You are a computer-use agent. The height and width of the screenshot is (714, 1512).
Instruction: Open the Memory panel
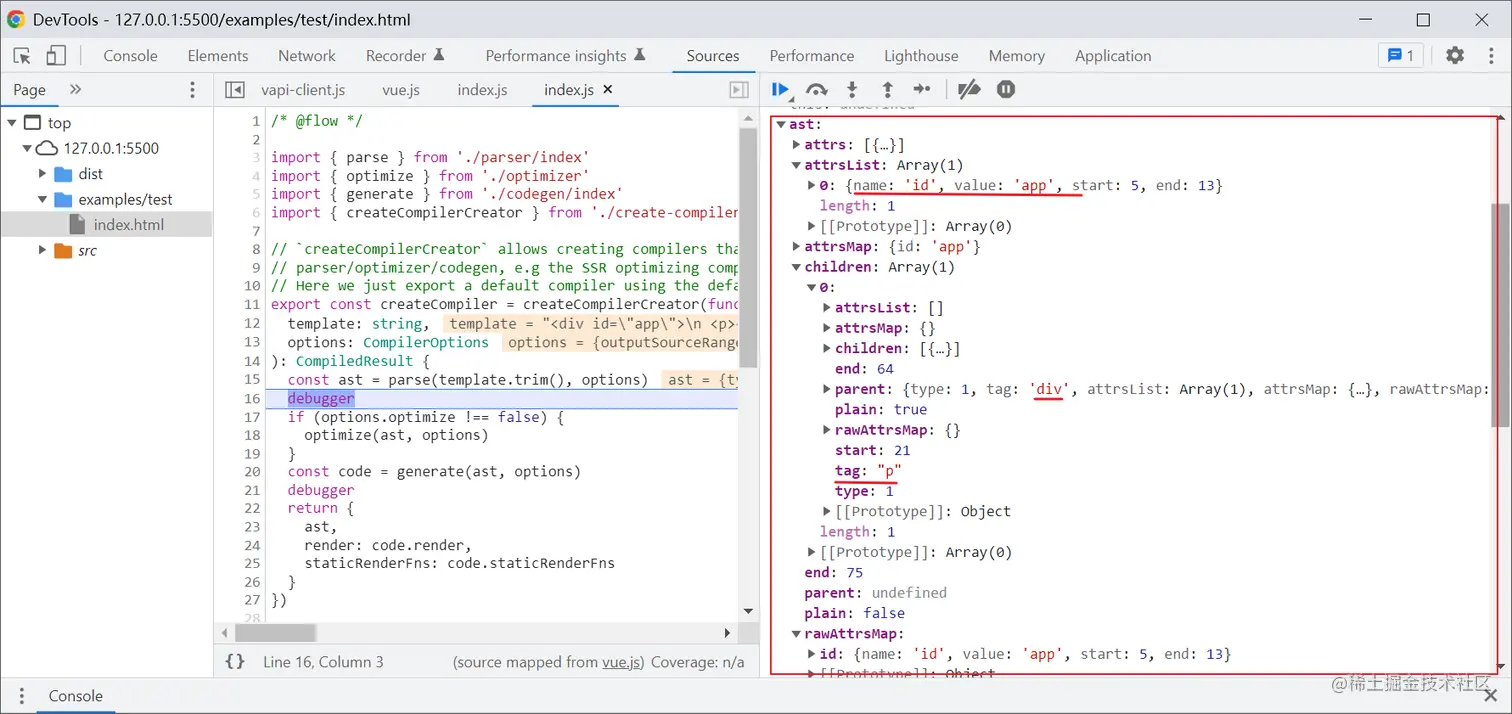1017,56
